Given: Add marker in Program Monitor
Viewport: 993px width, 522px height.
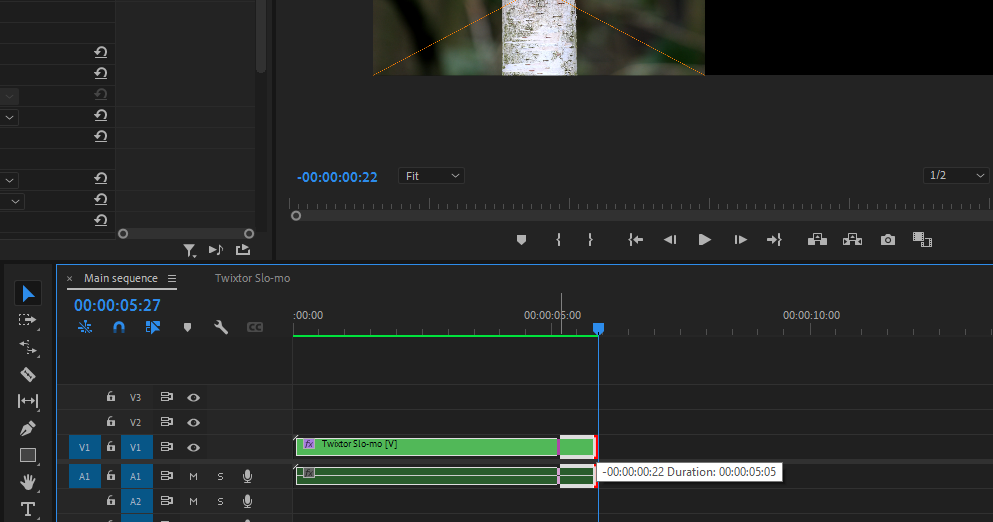Looking at the screenshot, I should (x=521, y=239).
